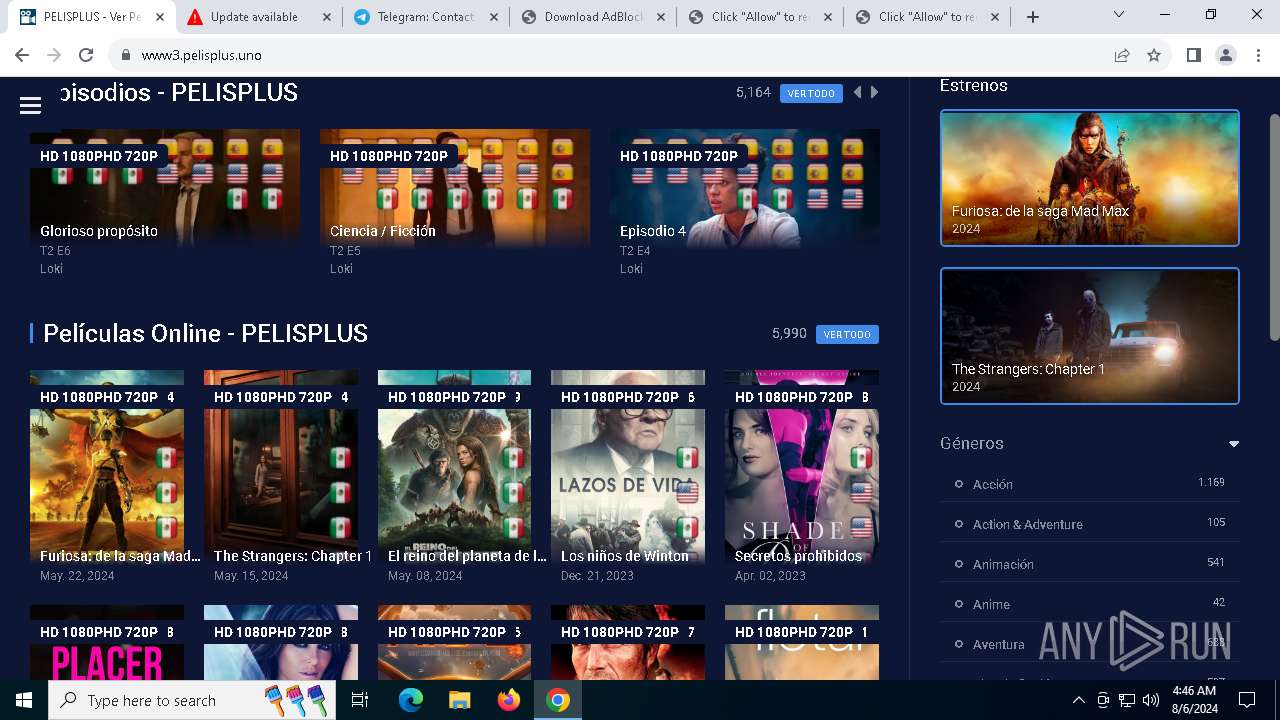Open the Aventura genre link
Viewport: 1280px width, 720px height.
[998, 644]
